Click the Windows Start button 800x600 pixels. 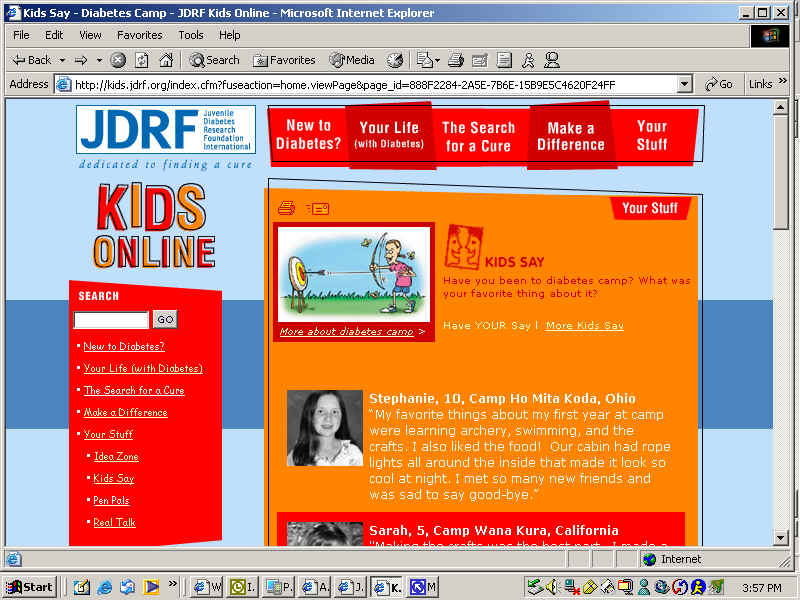[x=30, y=587]
